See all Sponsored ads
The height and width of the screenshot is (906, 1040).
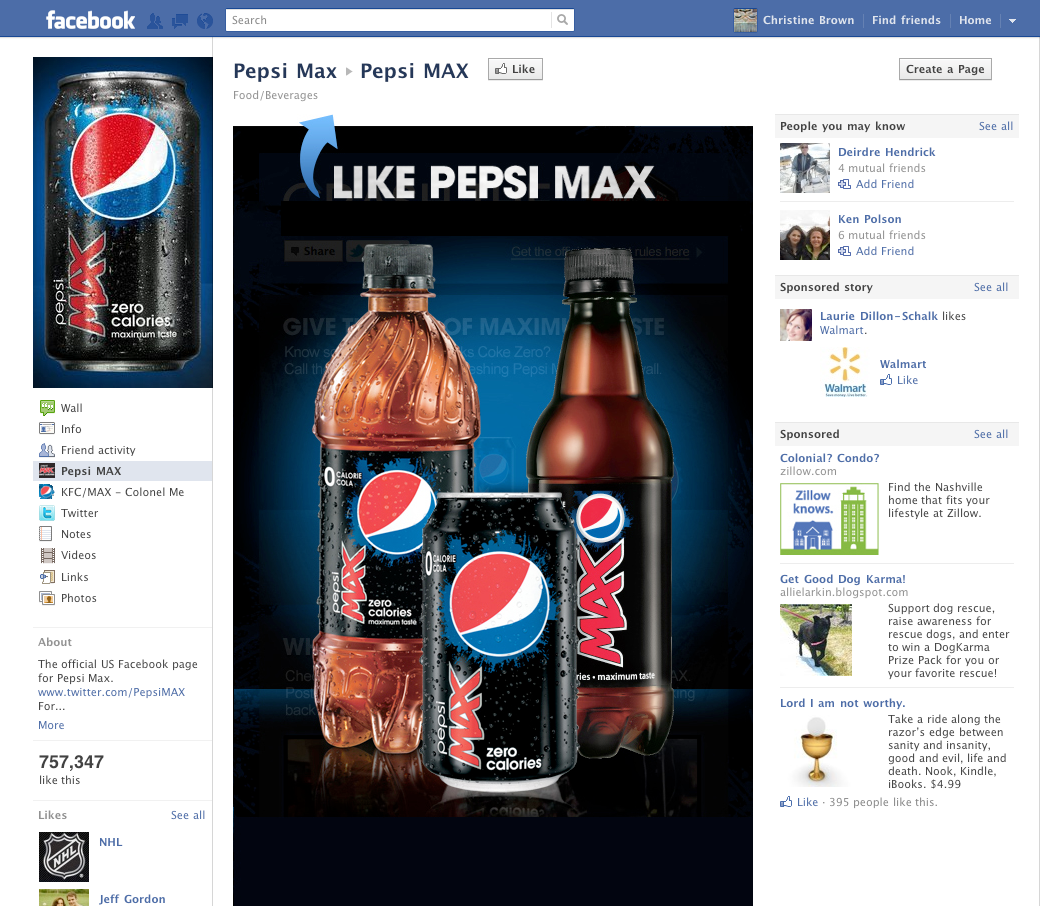[x=991, y=434]
